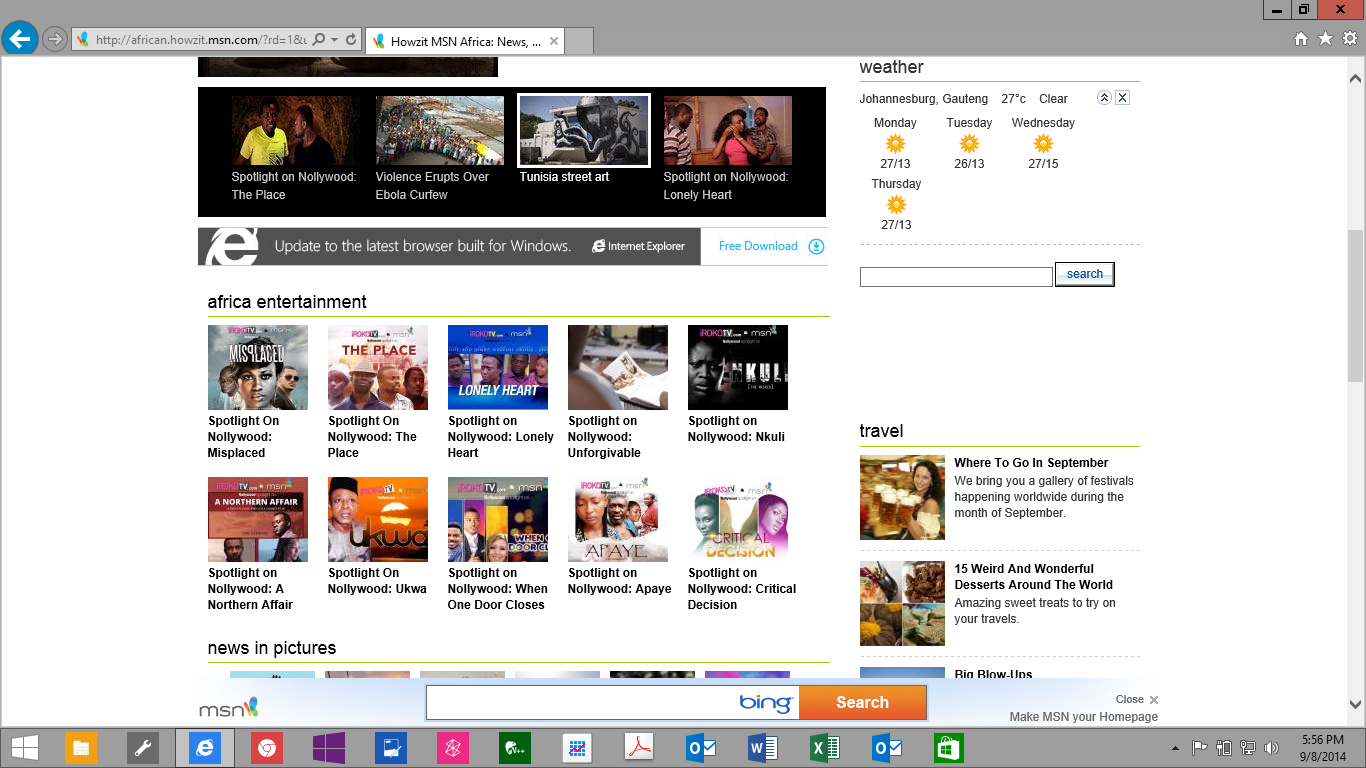Open A Northern Affair poster thumbnail
Screen dimensions: 1366x768
pyautogui.click(x=258, y=519)
